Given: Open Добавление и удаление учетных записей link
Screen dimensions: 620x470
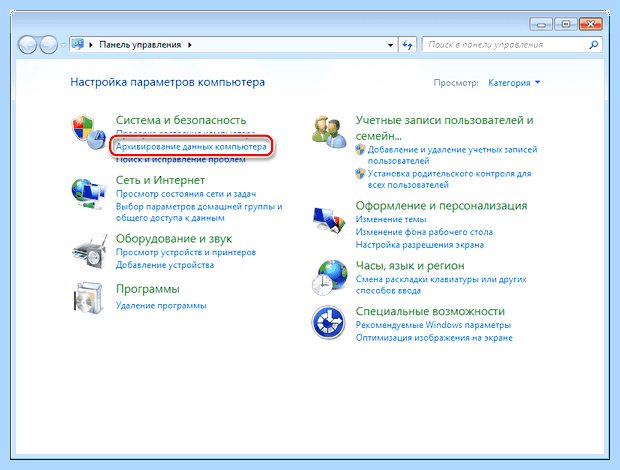Looking at the screenshot, I should coord(452,155).
